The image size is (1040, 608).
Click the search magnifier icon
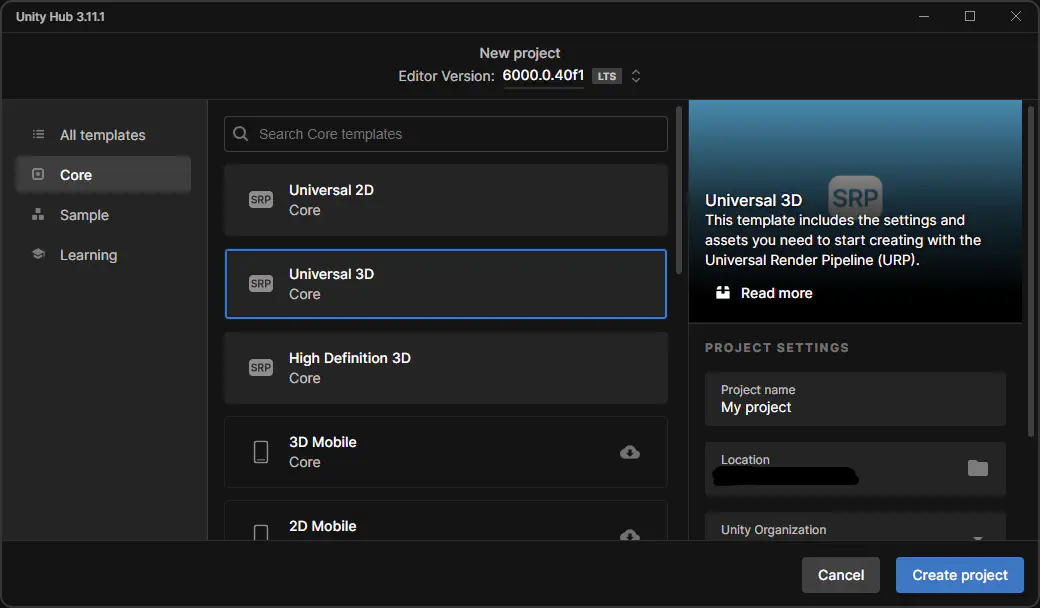click(241, 134)
